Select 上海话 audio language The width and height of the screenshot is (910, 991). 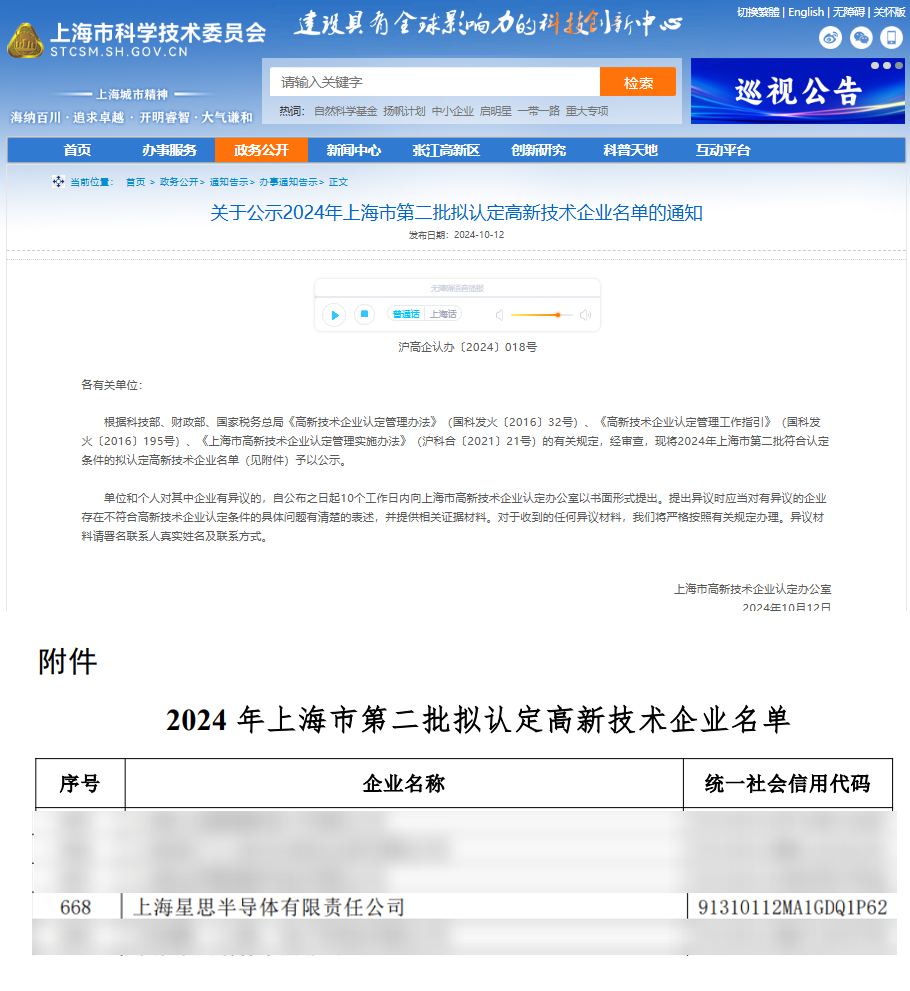click(443, 314)
